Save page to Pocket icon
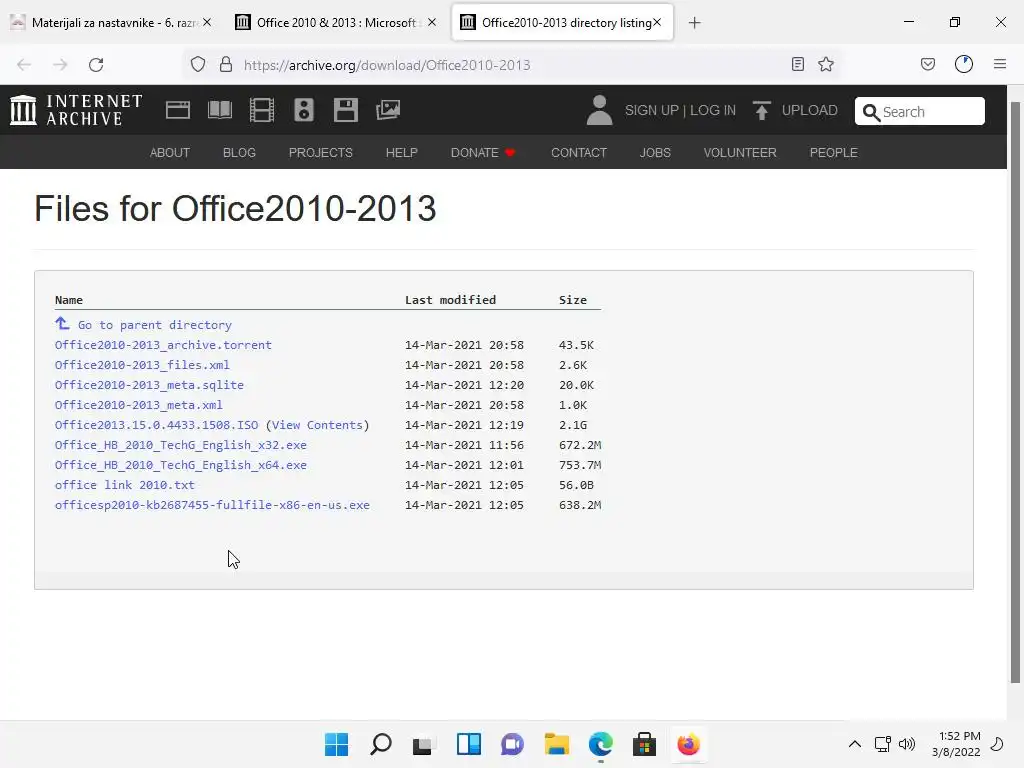 [928, 64]
